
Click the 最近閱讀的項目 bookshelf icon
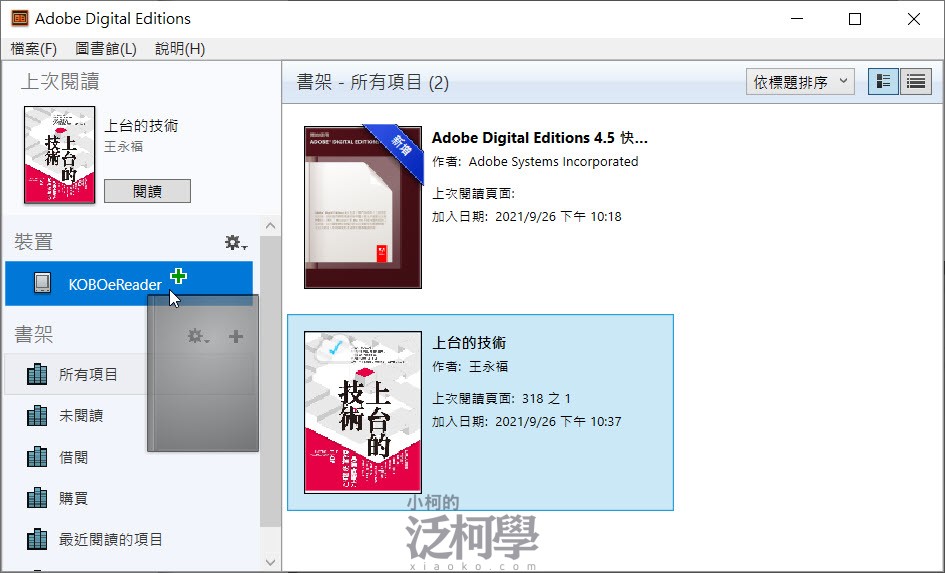(37, 539)
